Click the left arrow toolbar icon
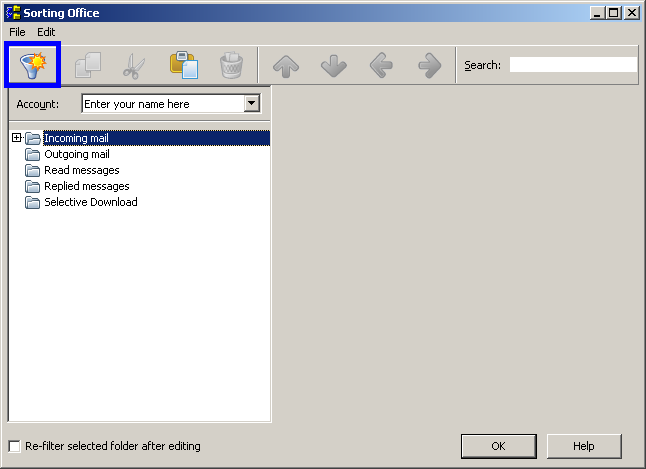This screenshot has width=646, height=469. click(x=381, y=65)
